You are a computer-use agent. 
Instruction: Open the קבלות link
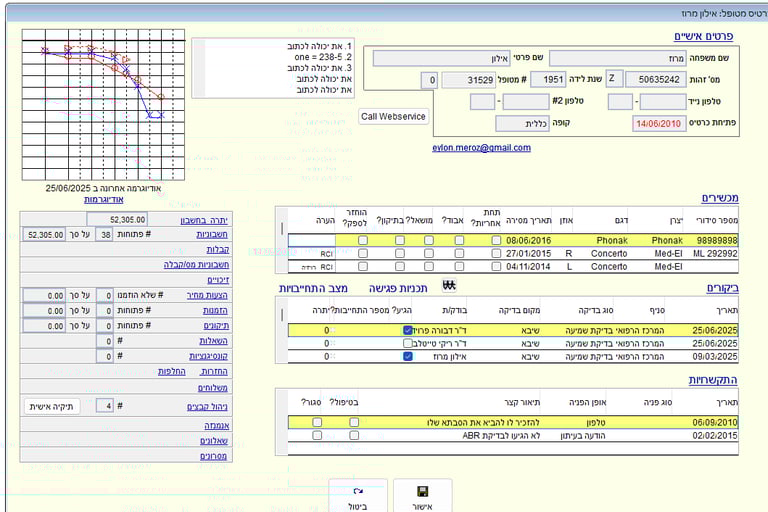click(x=217, y=250)
